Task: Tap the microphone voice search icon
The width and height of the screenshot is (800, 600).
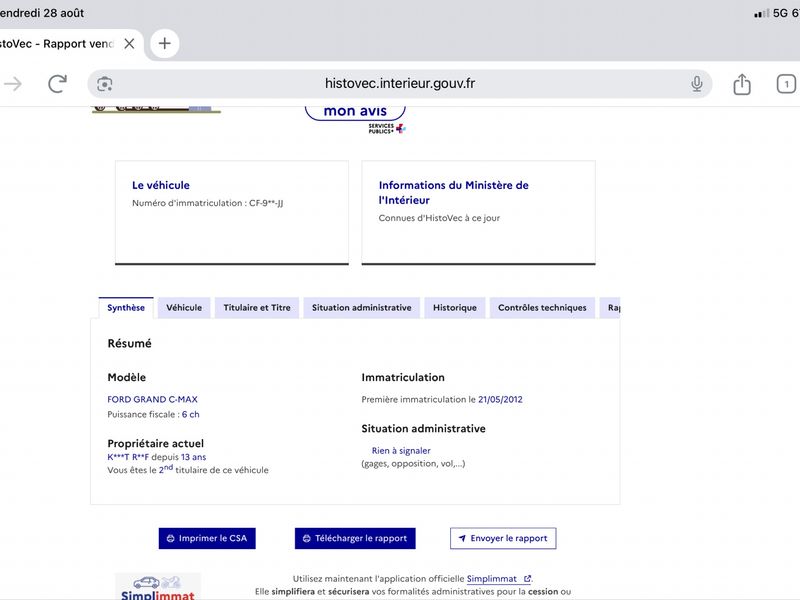Action: pos(696,84)
